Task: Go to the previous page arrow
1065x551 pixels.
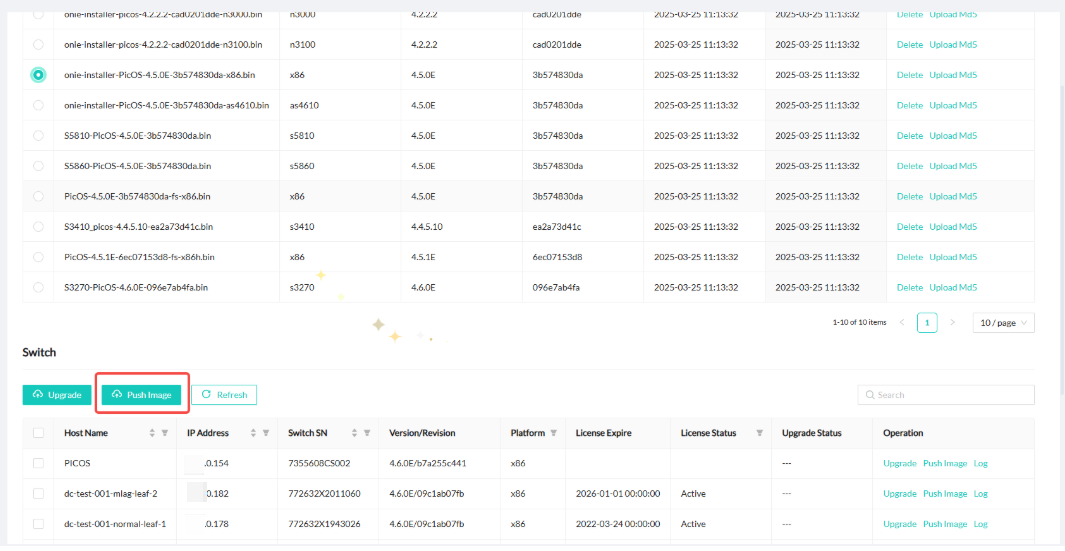Action: 902,323
